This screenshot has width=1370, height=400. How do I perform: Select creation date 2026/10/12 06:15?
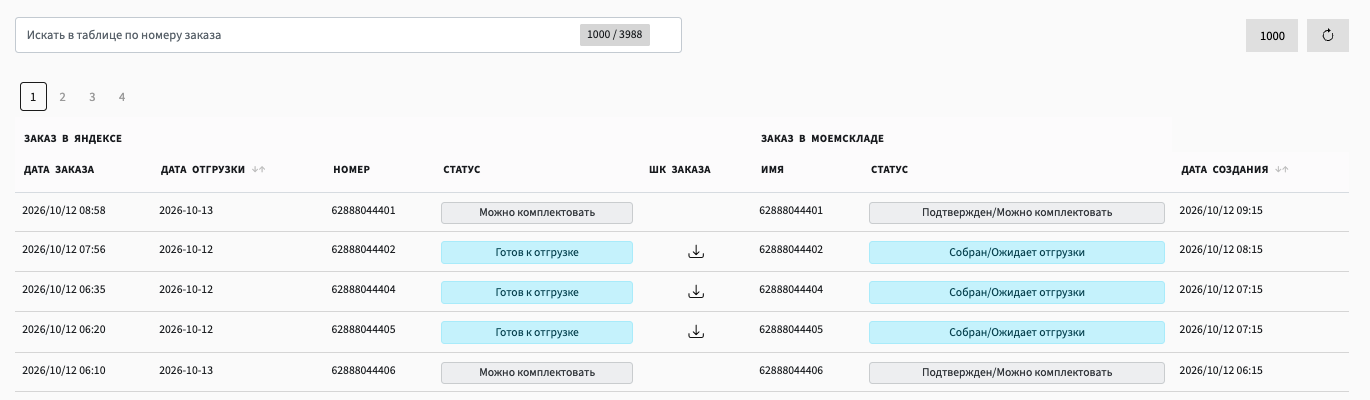1221,371
